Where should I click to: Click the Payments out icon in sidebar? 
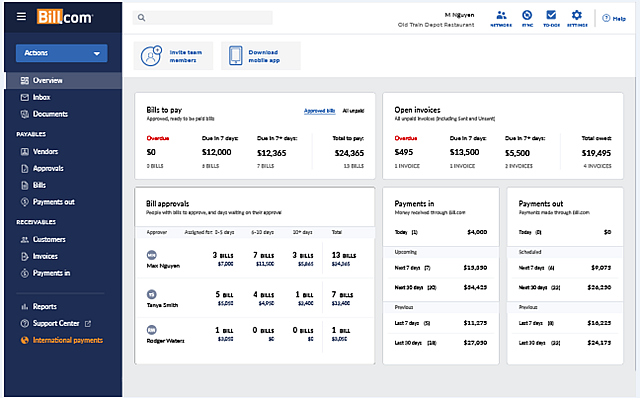click(x=25, y=202)
